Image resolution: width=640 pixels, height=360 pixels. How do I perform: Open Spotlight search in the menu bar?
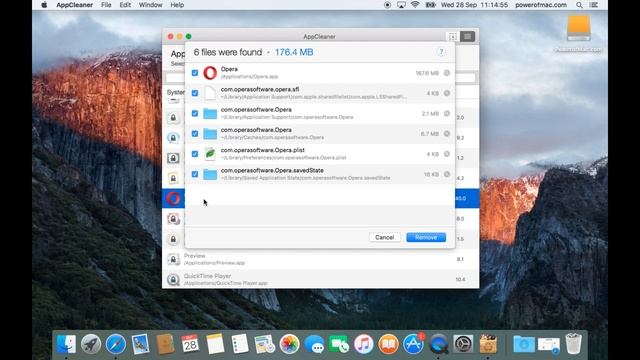(579, 5)
